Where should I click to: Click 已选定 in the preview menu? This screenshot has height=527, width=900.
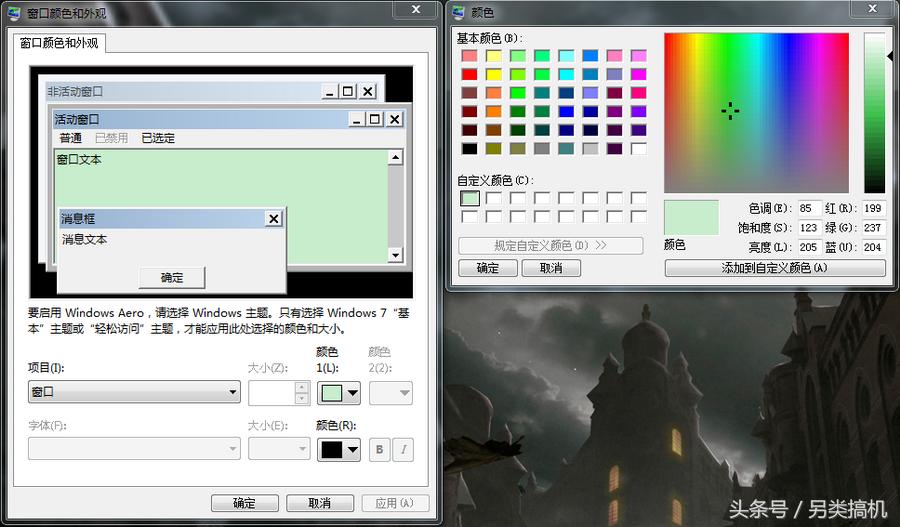tap(158, 138)
